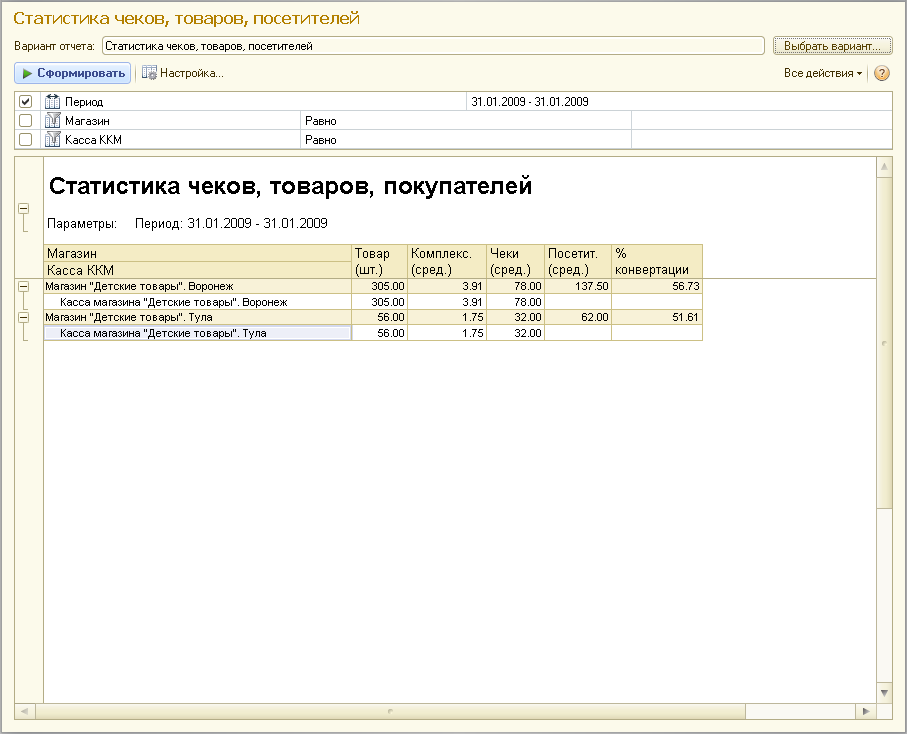Click the Период calendar icon
907x734 pixels.
53,102
